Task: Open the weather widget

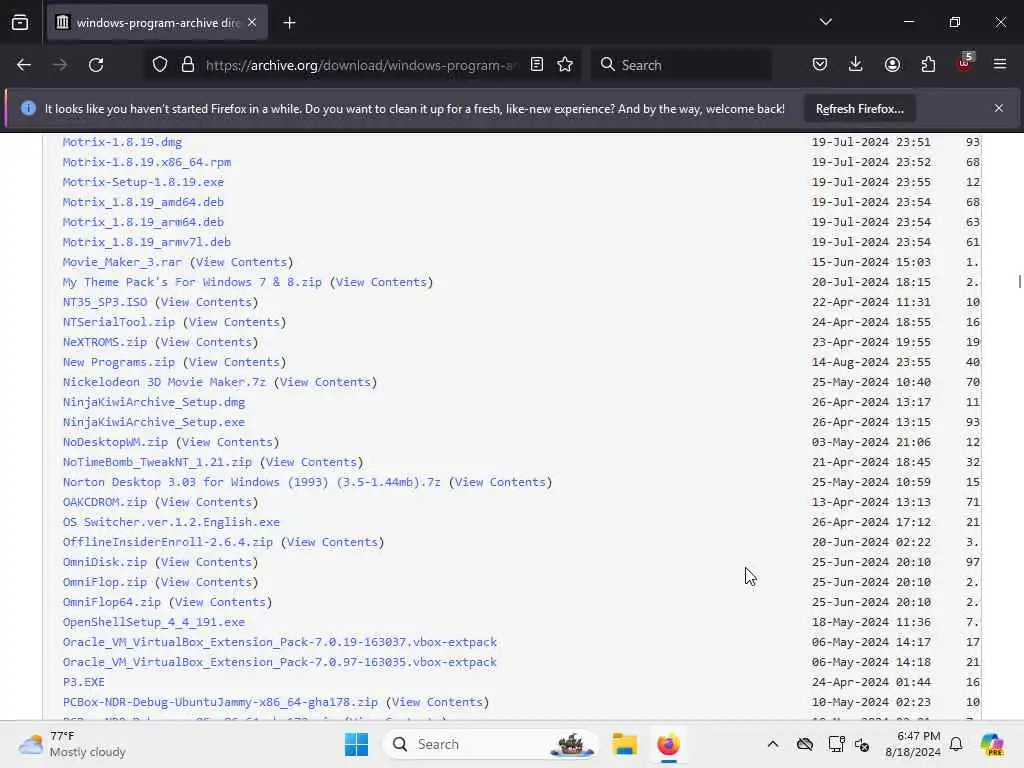Action: [72, 744]
